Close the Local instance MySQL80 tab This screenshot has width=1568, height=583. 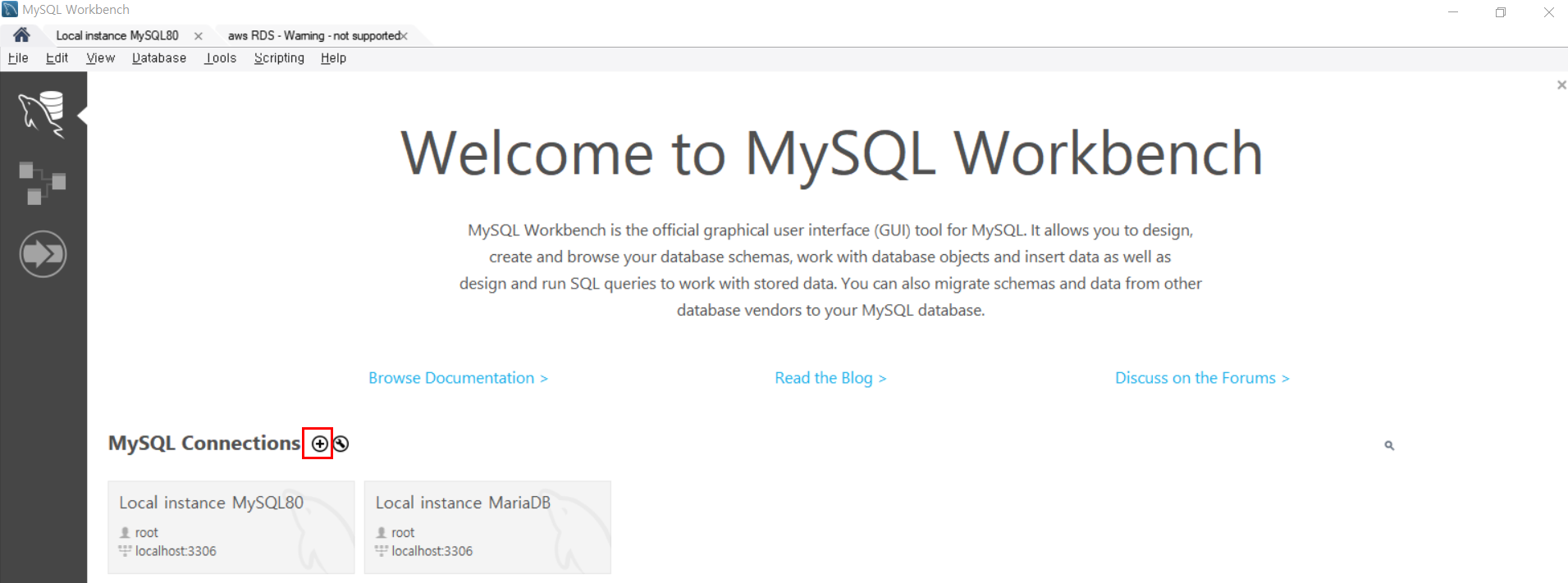click(198, 36)
